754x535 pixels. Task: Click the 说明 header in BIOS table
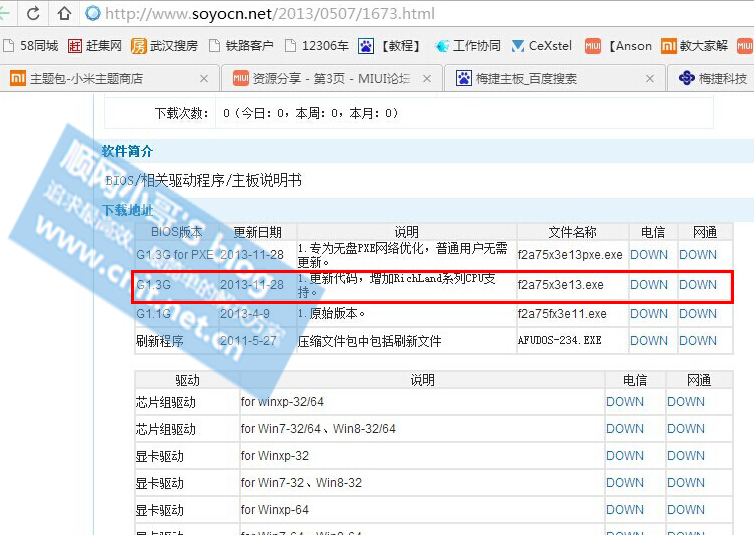coord(406,233)
